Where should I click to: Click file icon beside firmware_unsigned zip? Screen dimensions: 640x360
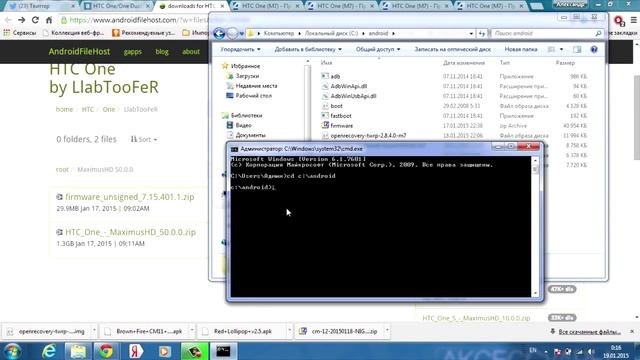pos(60,197)
